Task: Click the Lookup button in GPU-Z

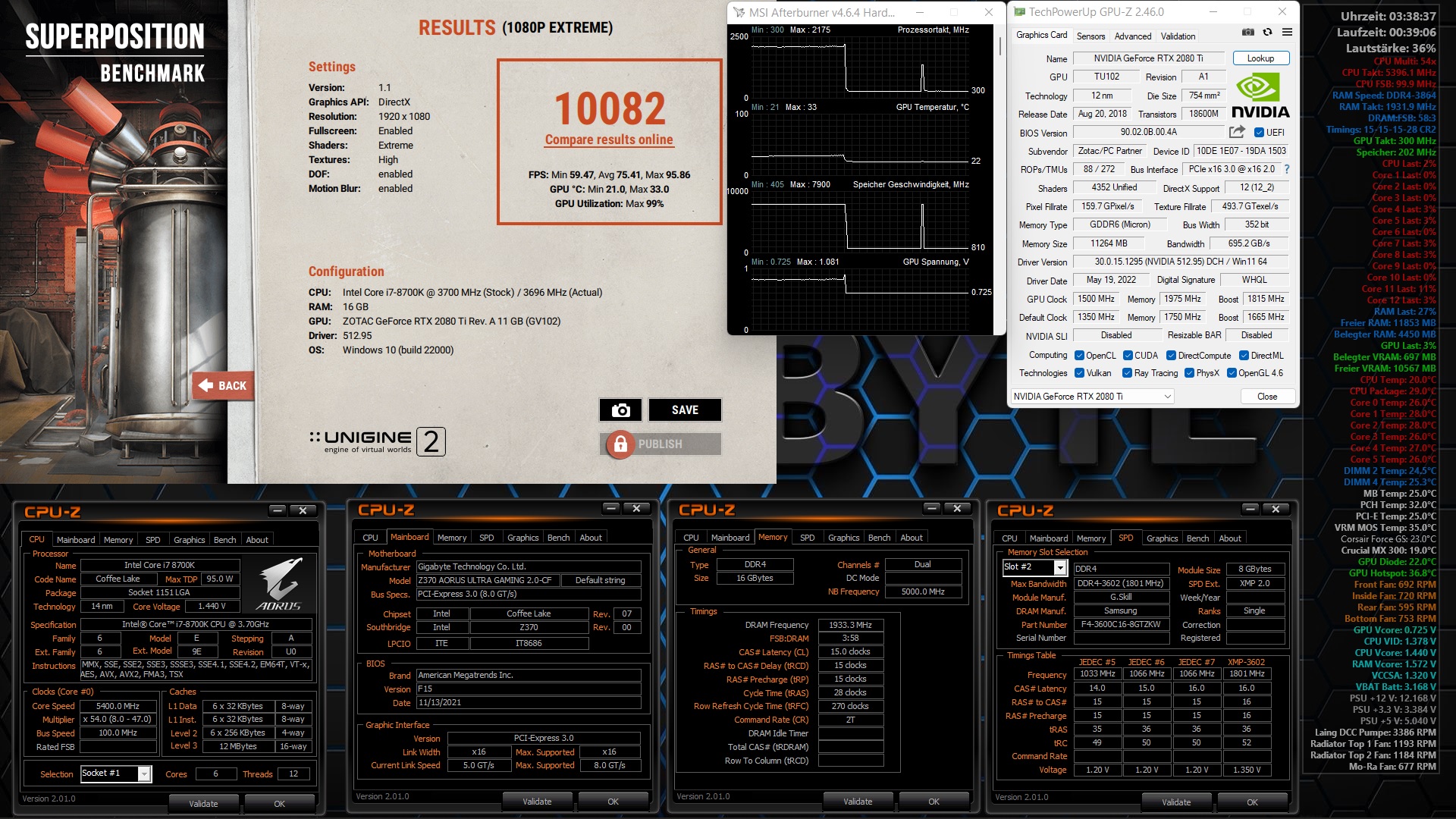Action: pos(1260,58)
